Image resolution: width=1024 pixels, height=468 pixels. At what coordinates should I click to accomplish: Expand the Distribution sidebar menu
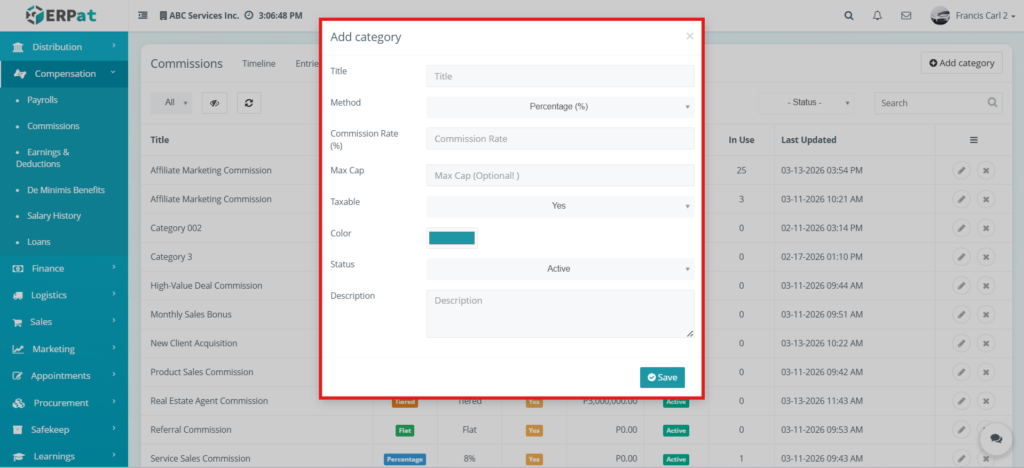click(x=64, y=47)
